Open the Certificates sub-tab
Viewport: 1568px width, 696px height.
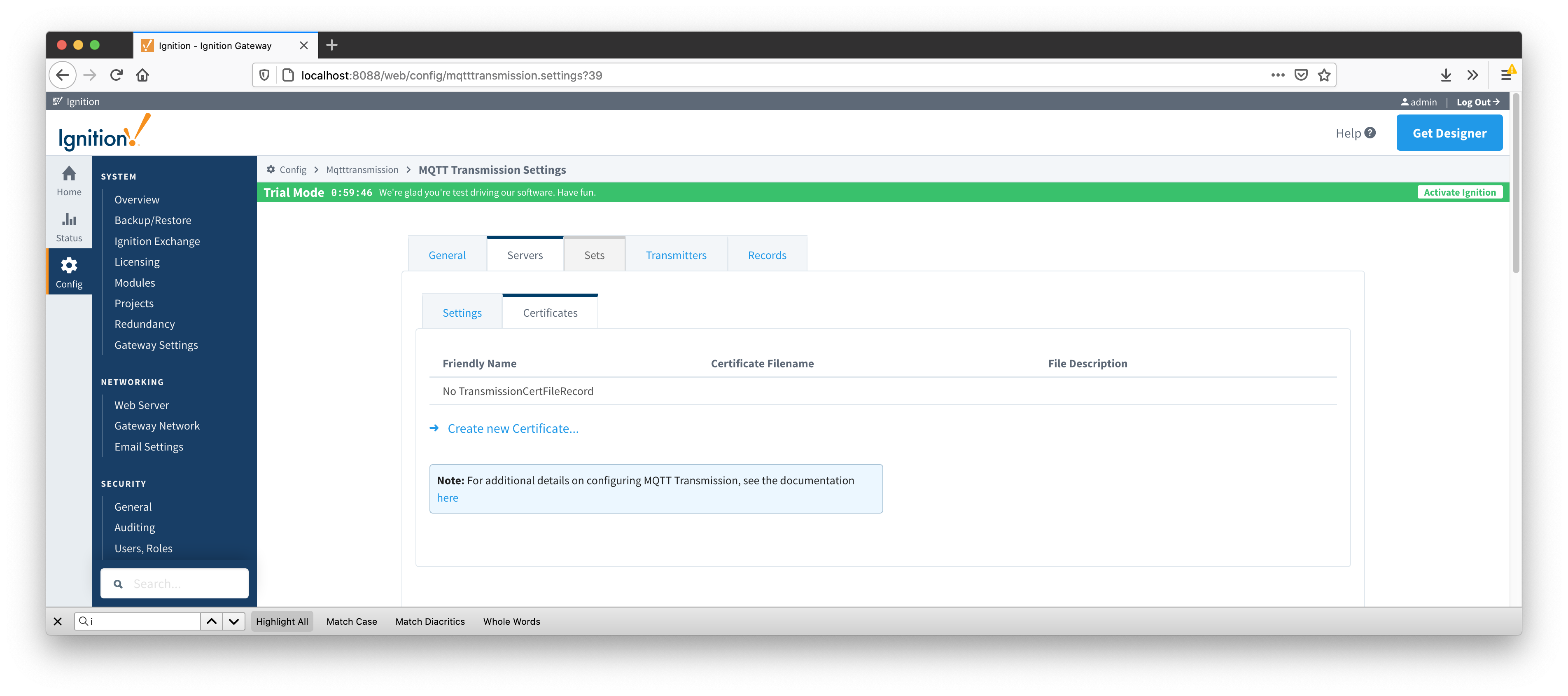[550, 313]
